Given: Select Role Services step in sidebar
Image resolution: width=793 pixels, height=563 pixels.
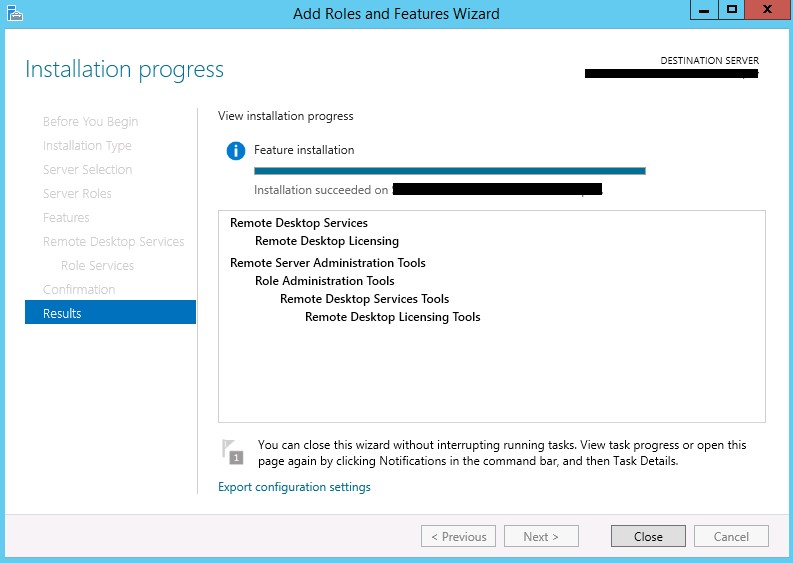Looking at the screenshot, I should [x=97, y=266].
